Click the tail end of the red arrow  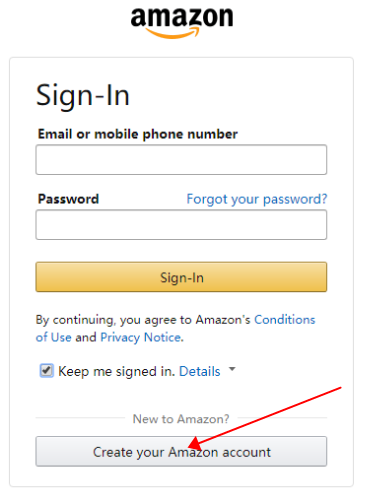point(339,388)
